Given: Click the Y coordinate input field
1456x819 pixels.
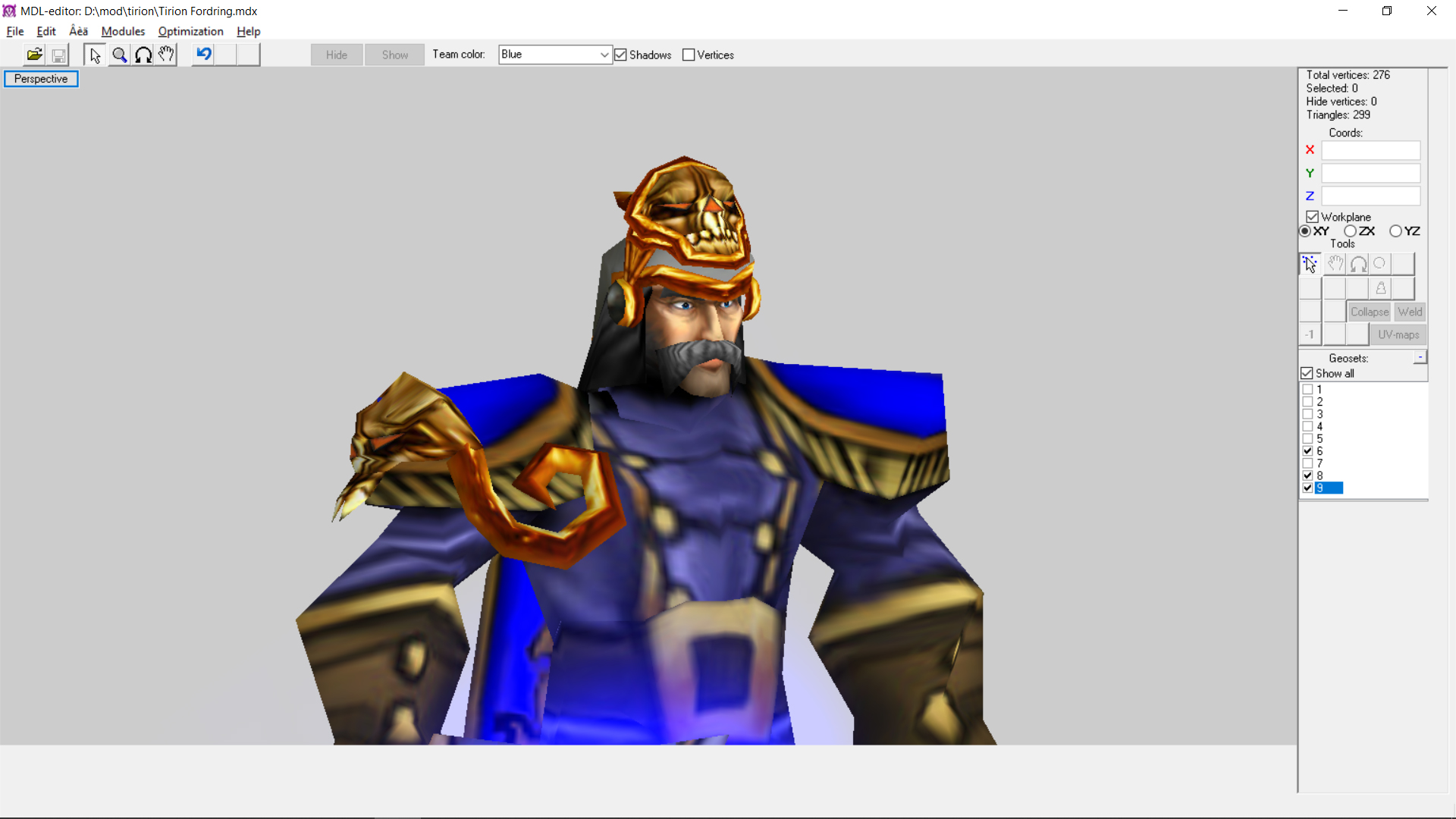Looking at the screenshot, I should pos(1370,173).
